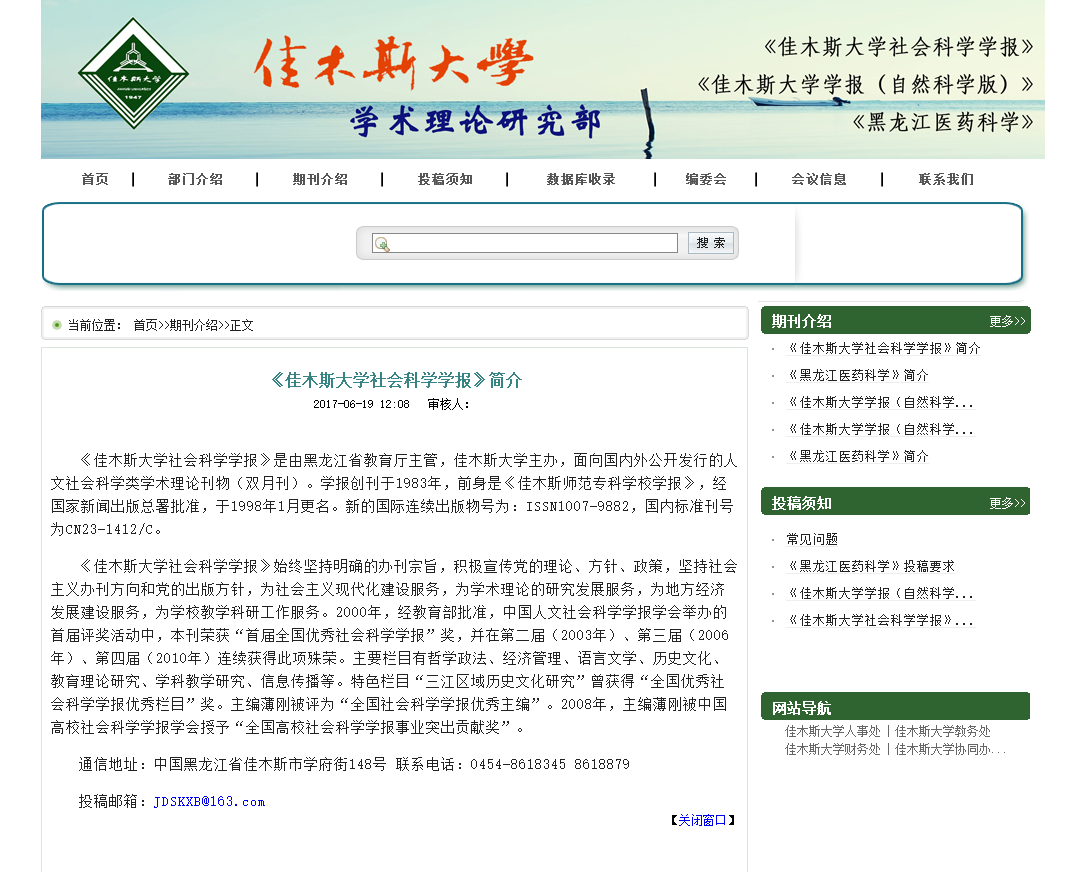Click the 学术理论研究部 banner heading
Image resolution: width=1086 pixels, height=872 pixels.
click(x=476, y=123)
